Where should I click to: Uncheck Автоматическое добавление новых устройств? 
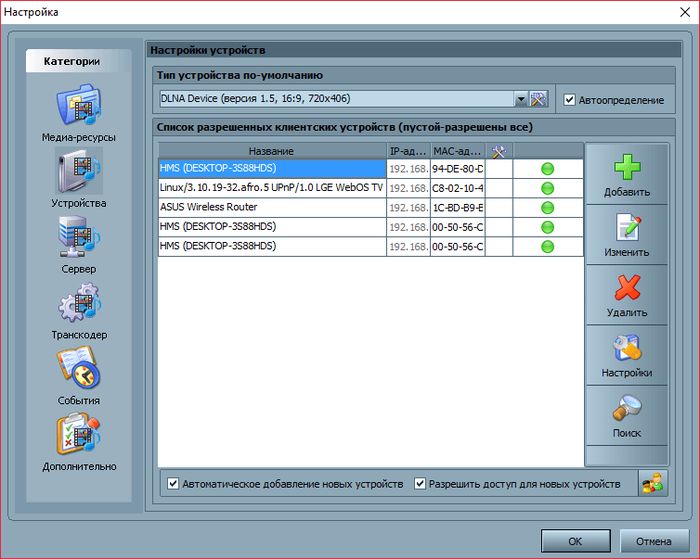pos(173,484)
